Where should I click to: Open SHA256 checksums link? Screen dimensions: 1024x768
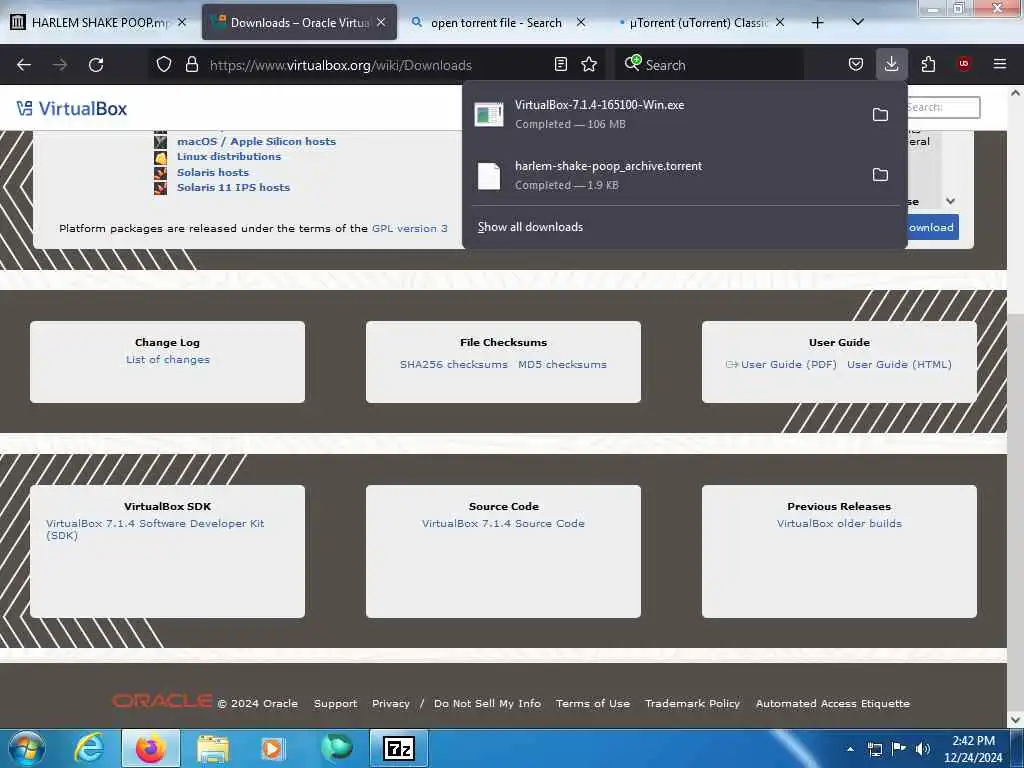[x=453, y=364]
